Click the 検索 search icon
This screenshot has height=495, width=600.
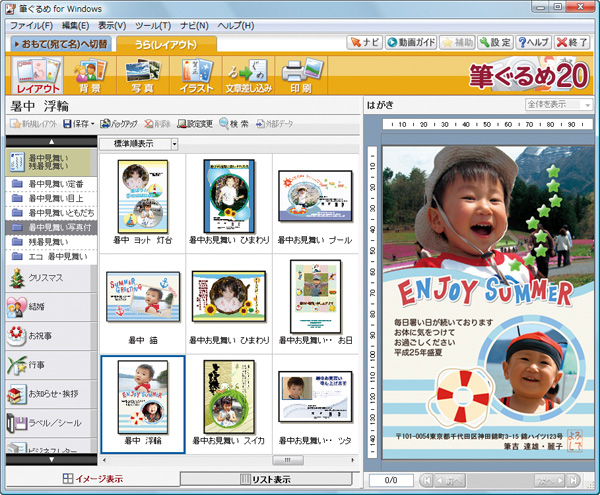[233, 124]
